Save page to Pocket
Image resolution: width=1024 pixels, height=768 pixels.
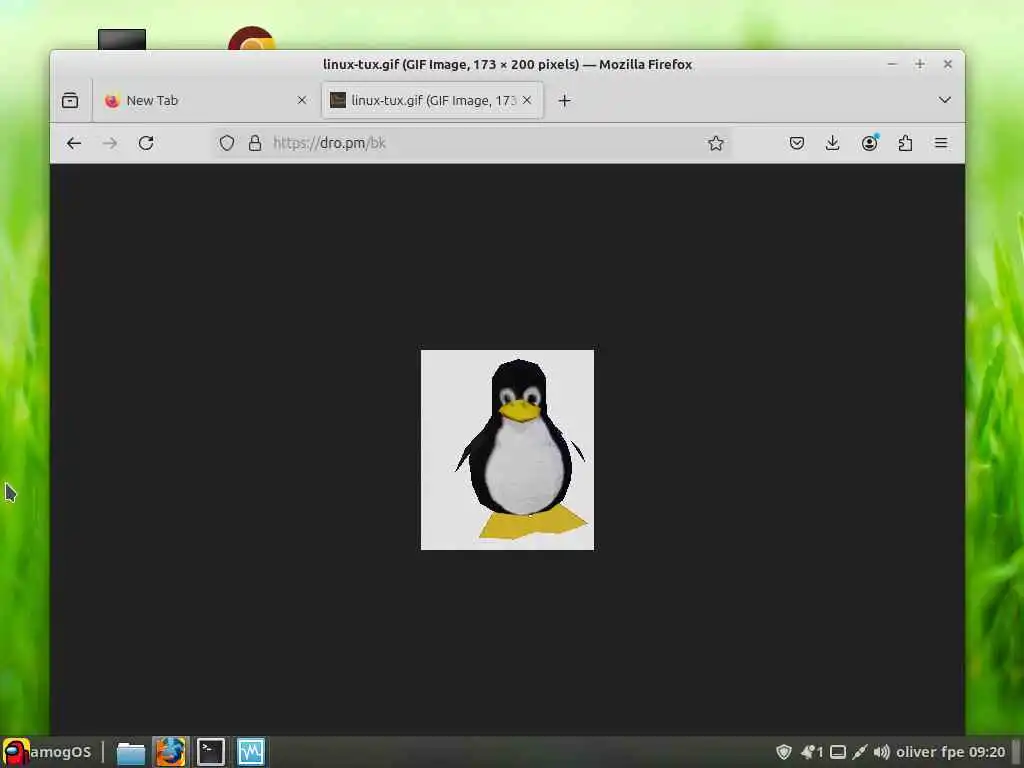pyautogui.click(x=797, y=143)
